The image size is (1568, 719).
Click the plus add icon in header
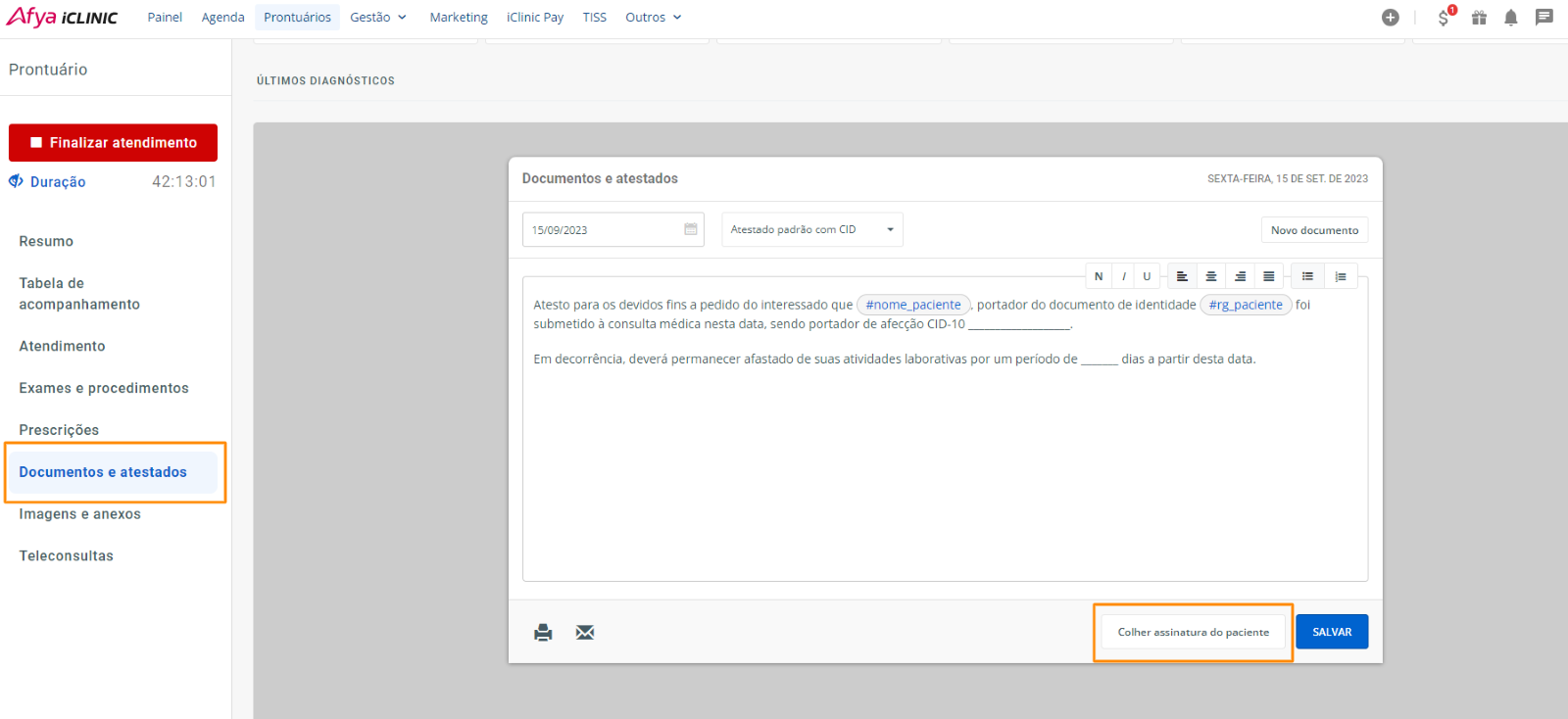pos(1390,18)
